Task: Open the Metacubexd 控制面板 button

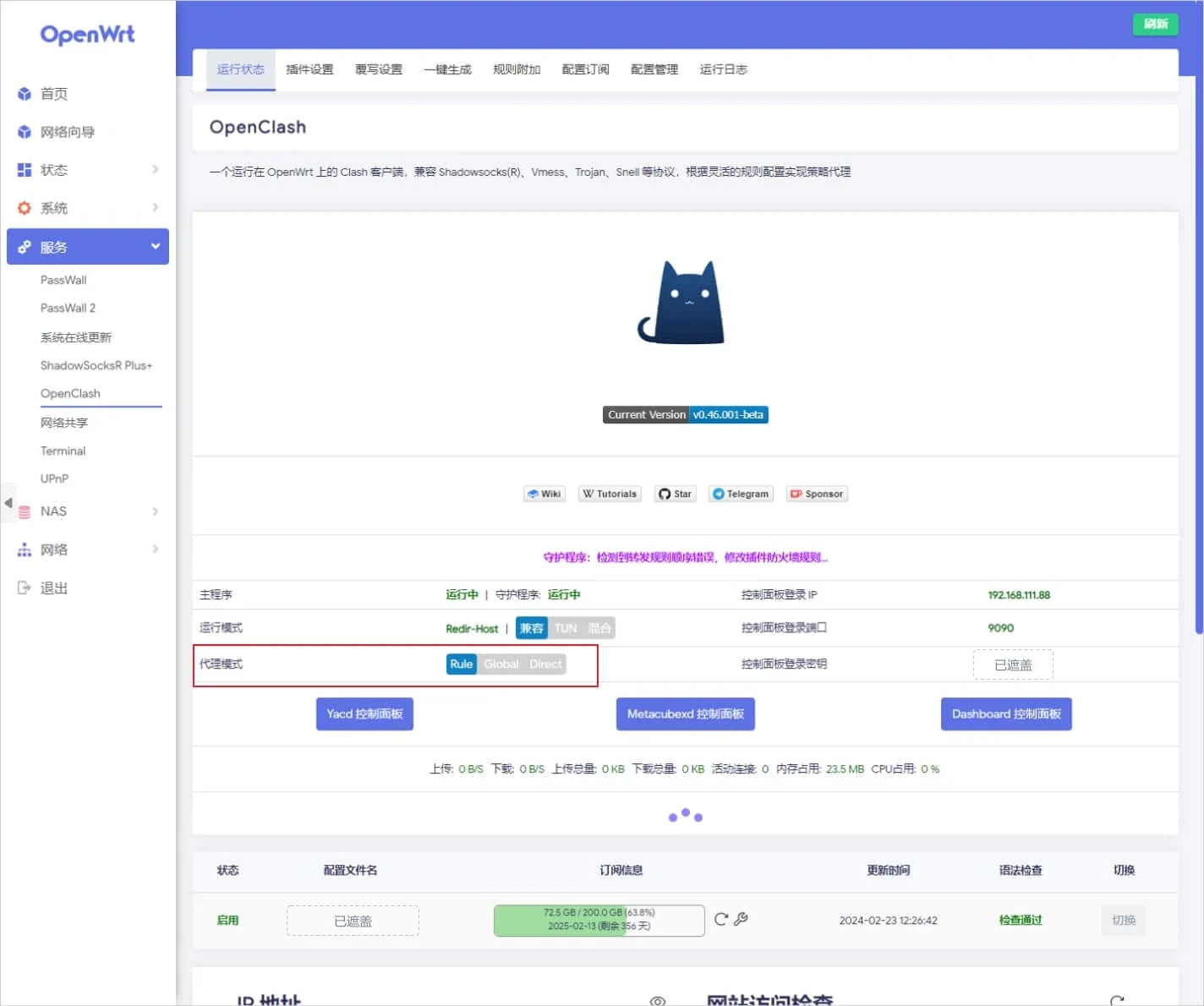Action: tap(686, 714)
